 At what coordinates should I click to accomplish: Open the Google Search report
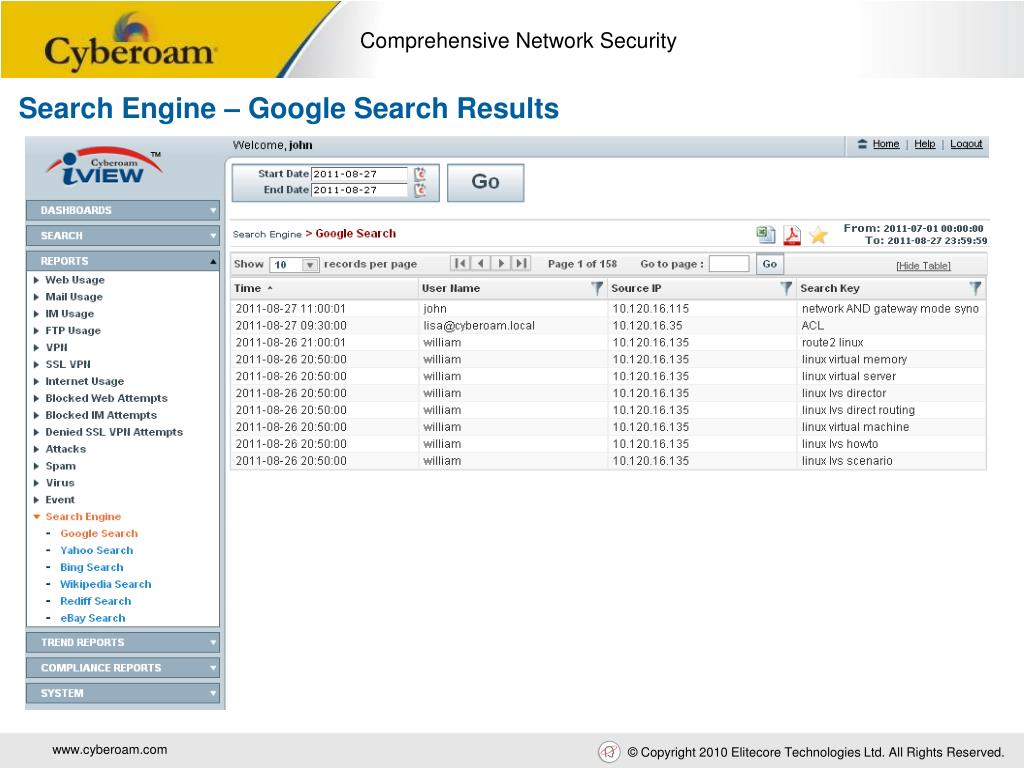(x=99, y=534)
